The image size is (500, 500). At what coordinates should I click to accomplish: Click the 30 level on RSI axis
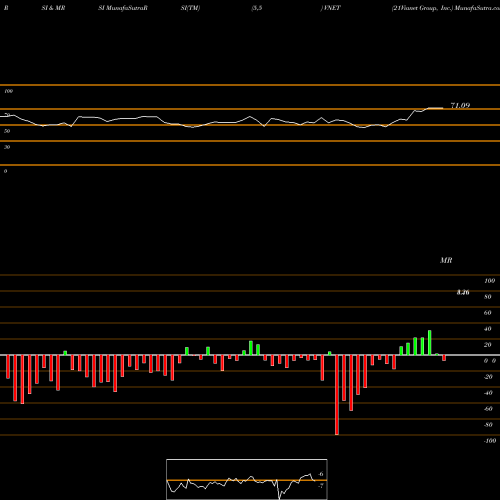(7, 147)
